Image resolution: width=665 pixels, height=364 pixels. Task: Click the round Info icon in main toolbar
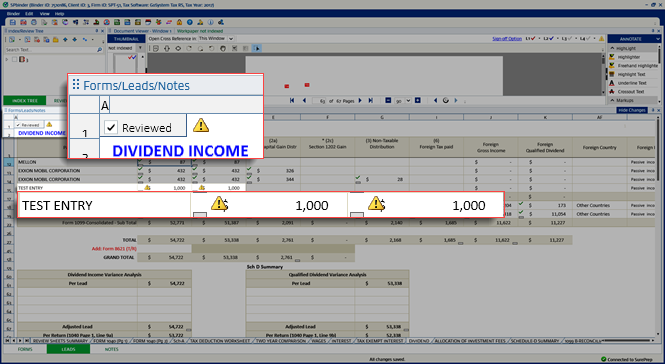click(210, 22)
